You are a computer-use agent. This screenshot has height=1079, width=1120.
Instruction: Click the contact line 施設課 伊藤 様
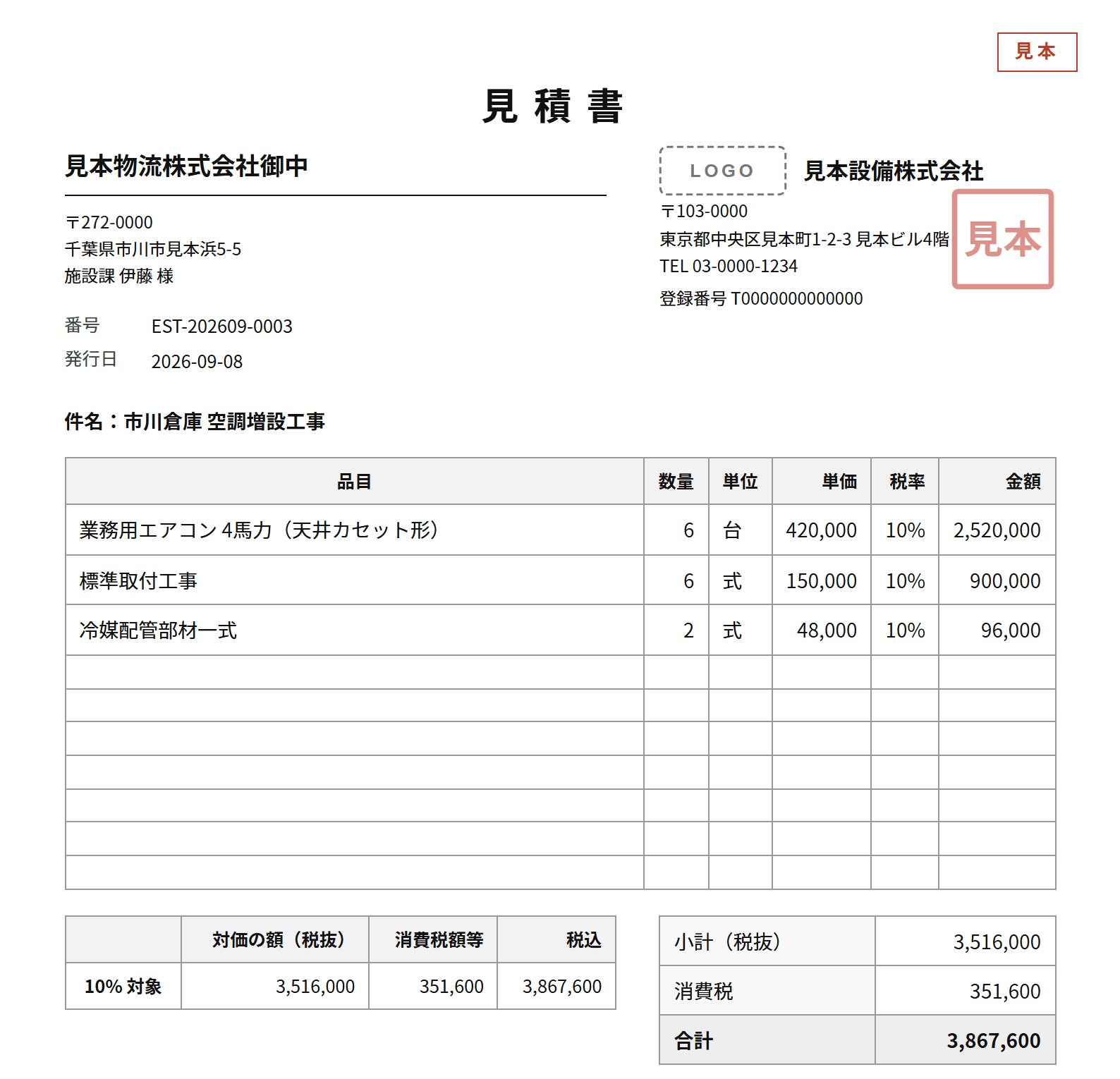[x=119, y=276]
